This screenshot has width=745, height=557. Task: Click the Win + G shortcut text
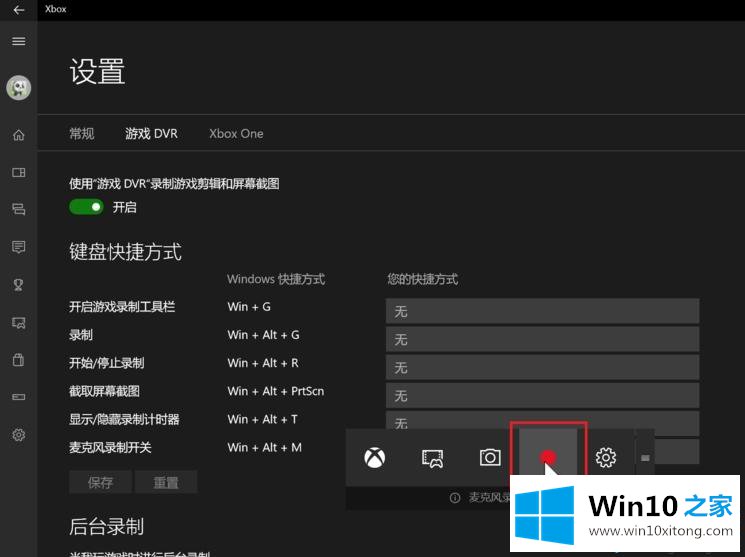249,307
